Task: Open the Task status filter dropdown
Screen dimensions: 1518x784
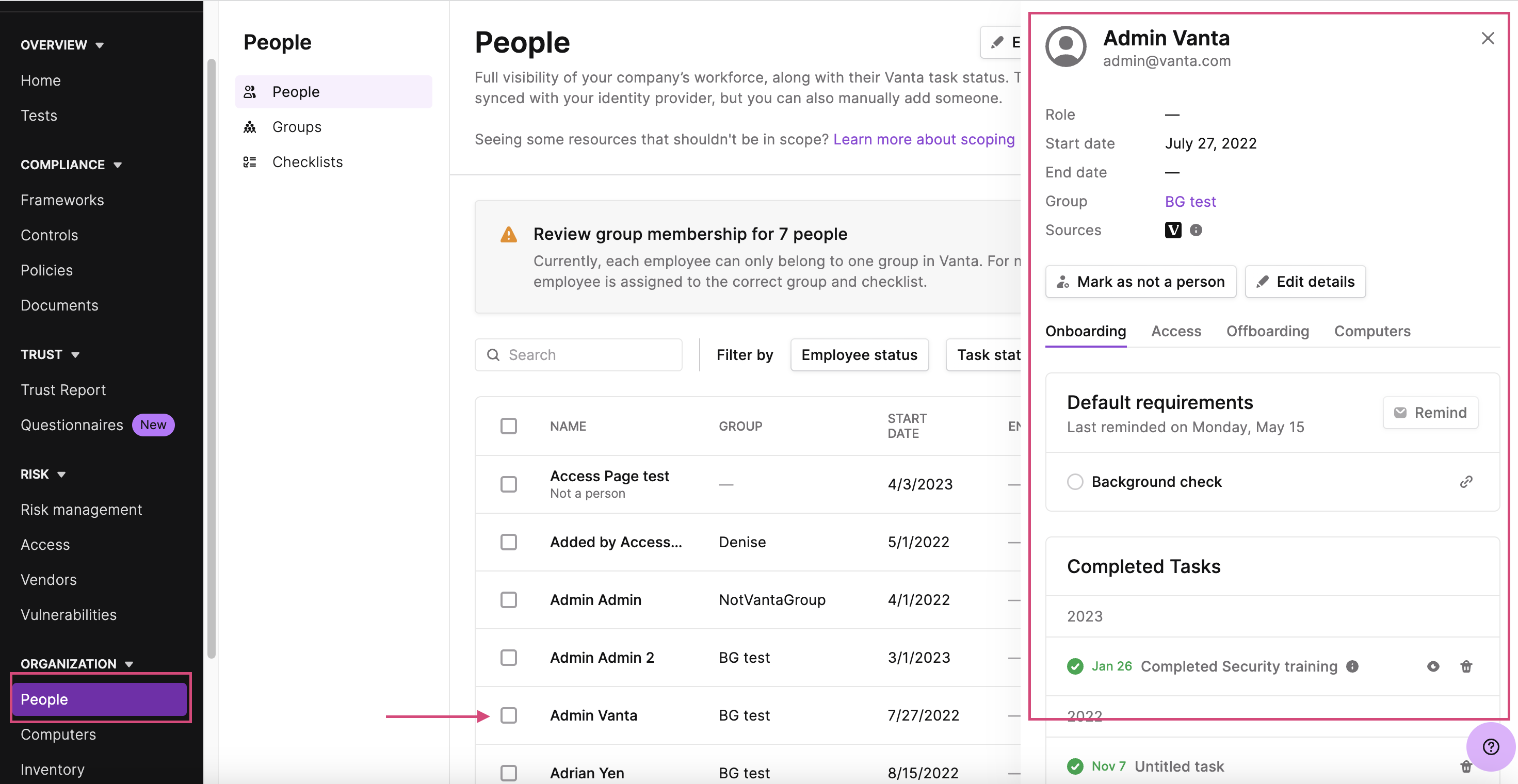Action: point(984,354)
